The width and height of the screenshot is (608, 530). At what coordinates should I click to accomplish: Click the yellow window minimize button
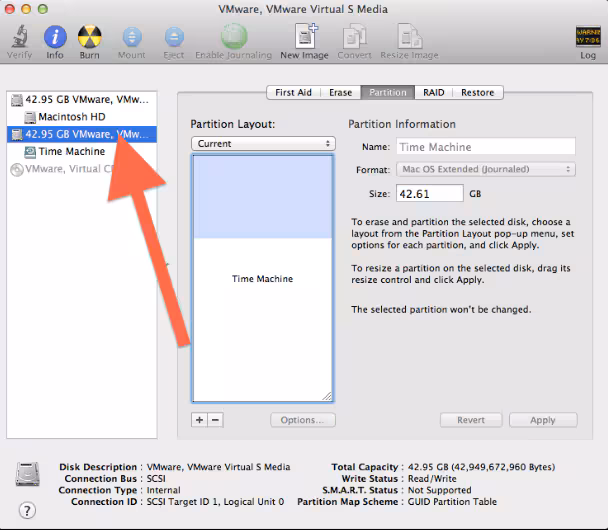point(26,9)
